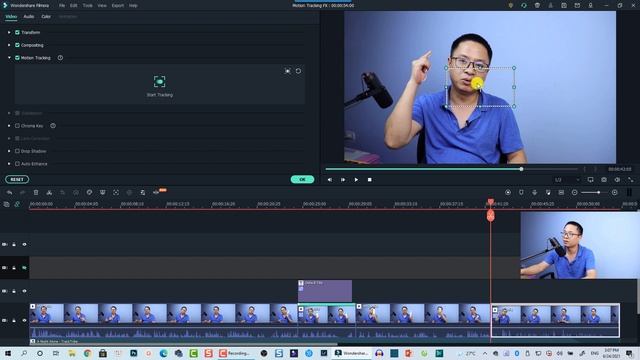Click the Delete trash icon in timeline toolbar
This screenshot has width=640, height=360.
coord(36,192)
